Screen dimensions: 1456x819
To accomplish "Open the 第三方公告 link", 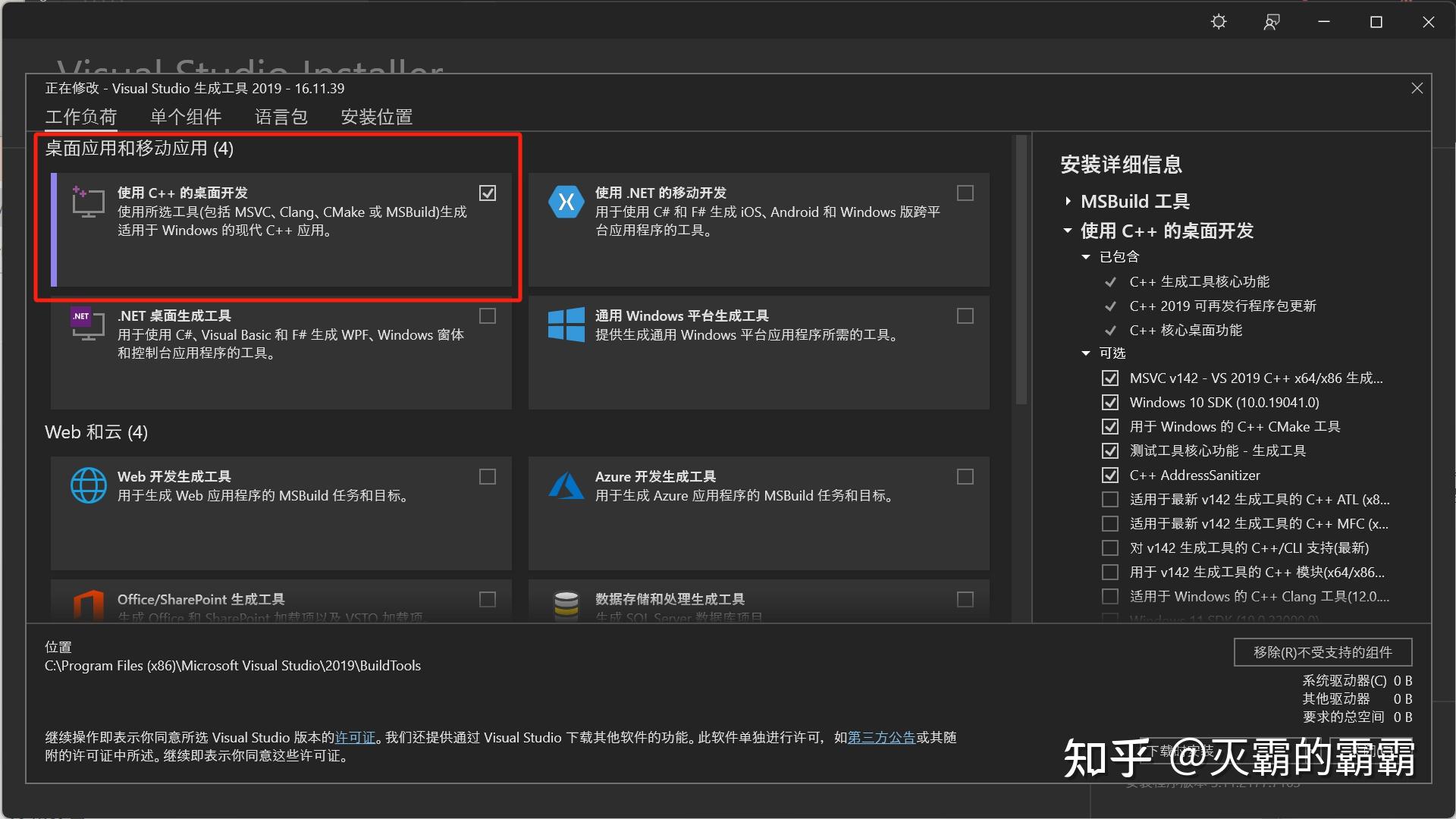I will 881,738.
